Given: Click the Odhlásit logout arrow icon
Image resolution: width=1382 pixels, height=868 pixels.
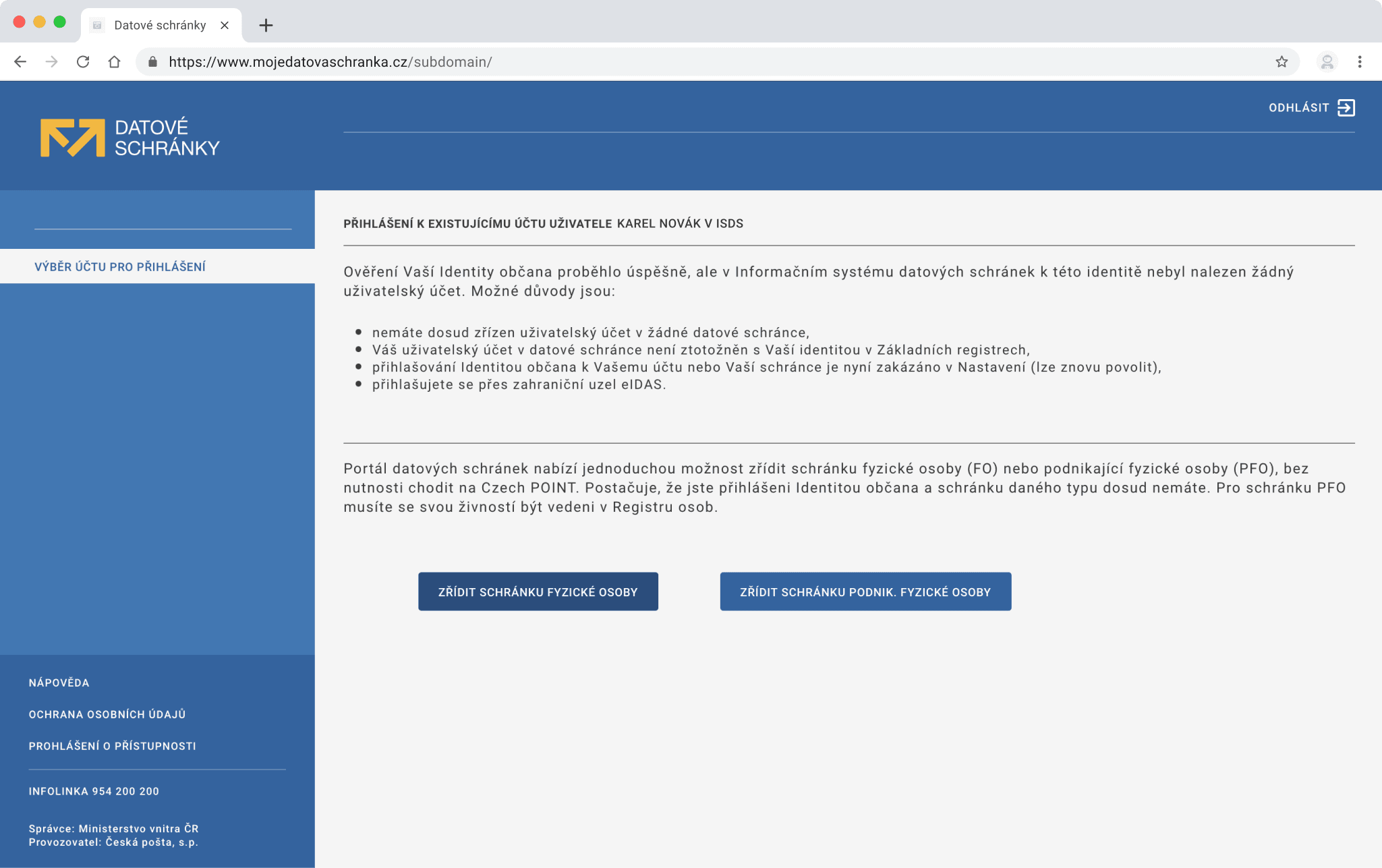Looking at the screenshot, I should pyautogui.click(x=1346, y=108).
